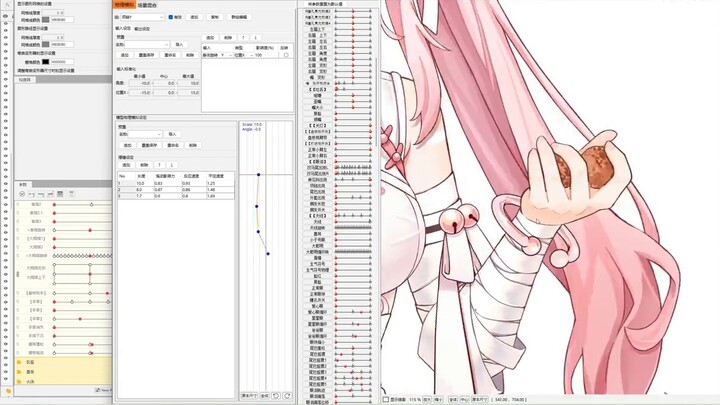720x405 pixels.
Task: Click the center parameter list scrollbar
Action: click(x=377, y=101)
